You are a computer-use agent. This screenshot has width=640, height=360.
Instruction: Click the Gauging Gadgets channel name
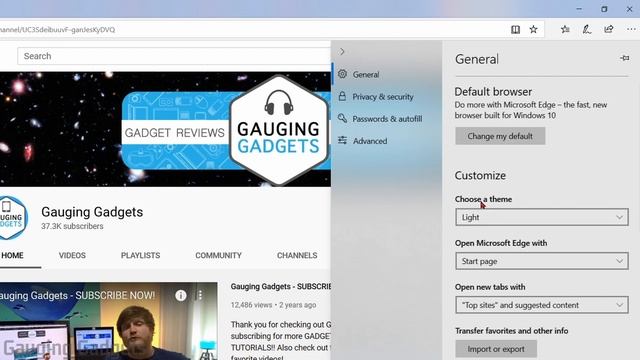(92, 212)
